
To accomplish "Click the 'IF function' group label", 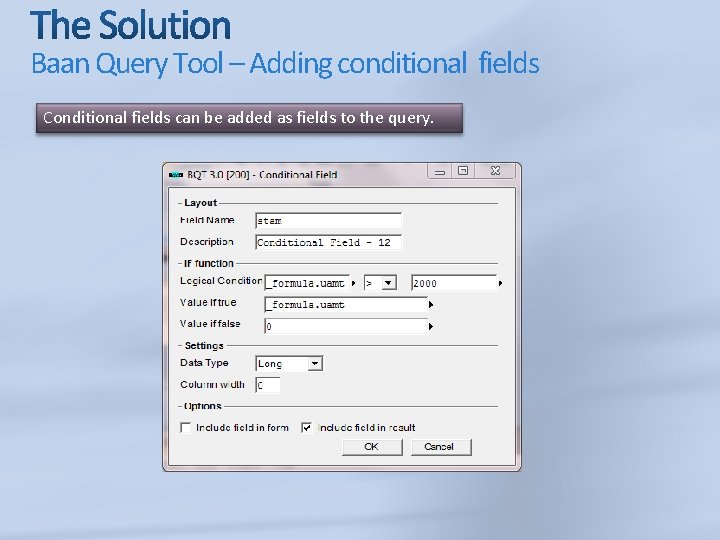I will point(209,264).
